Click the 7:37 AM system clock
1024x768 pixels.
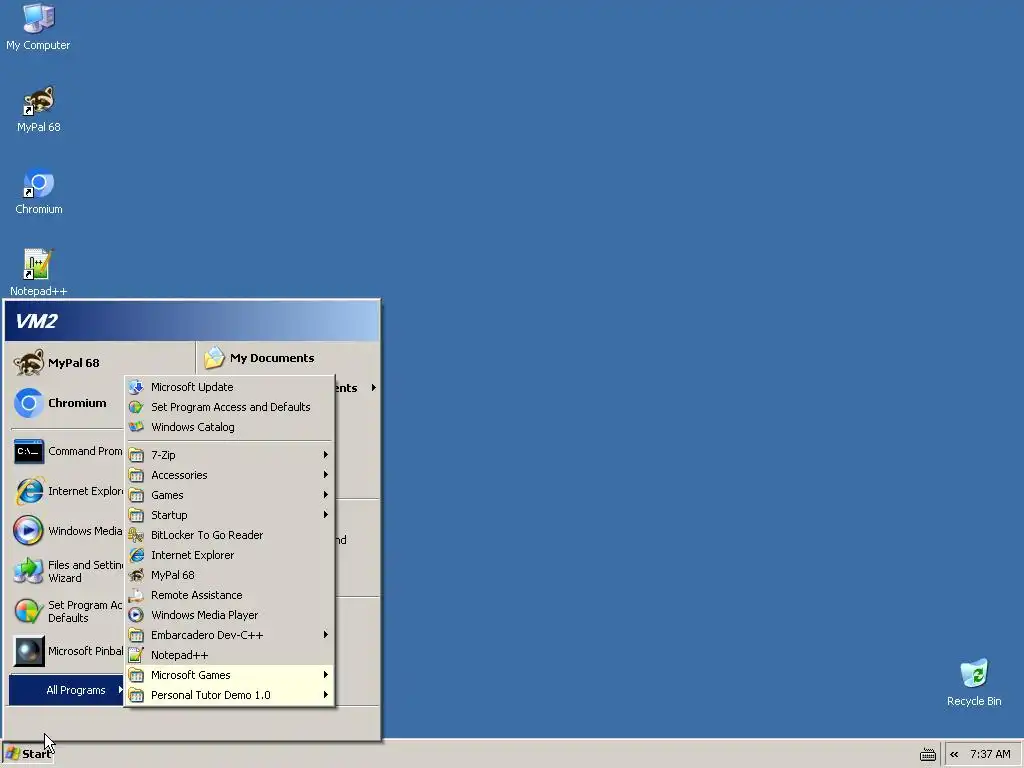(x=990, y=754)
